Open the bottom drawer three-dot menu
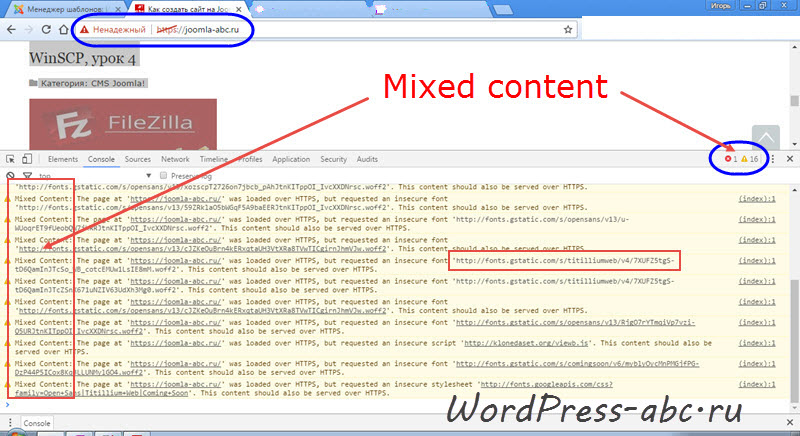 pyautogui.click(x=10, y=423)
